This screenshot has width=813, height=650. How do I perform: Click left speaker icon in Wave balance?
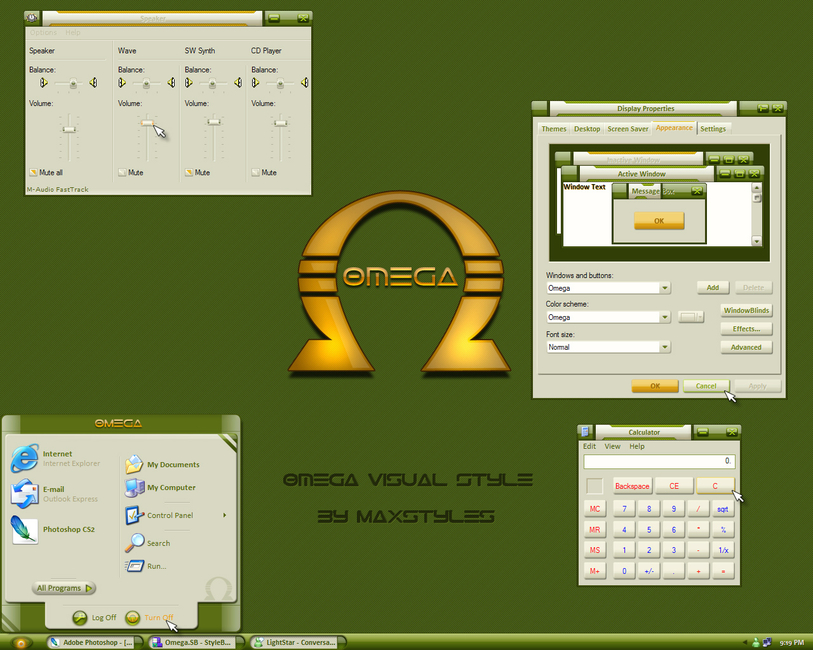pyautogui.click(x=122, y=82)
